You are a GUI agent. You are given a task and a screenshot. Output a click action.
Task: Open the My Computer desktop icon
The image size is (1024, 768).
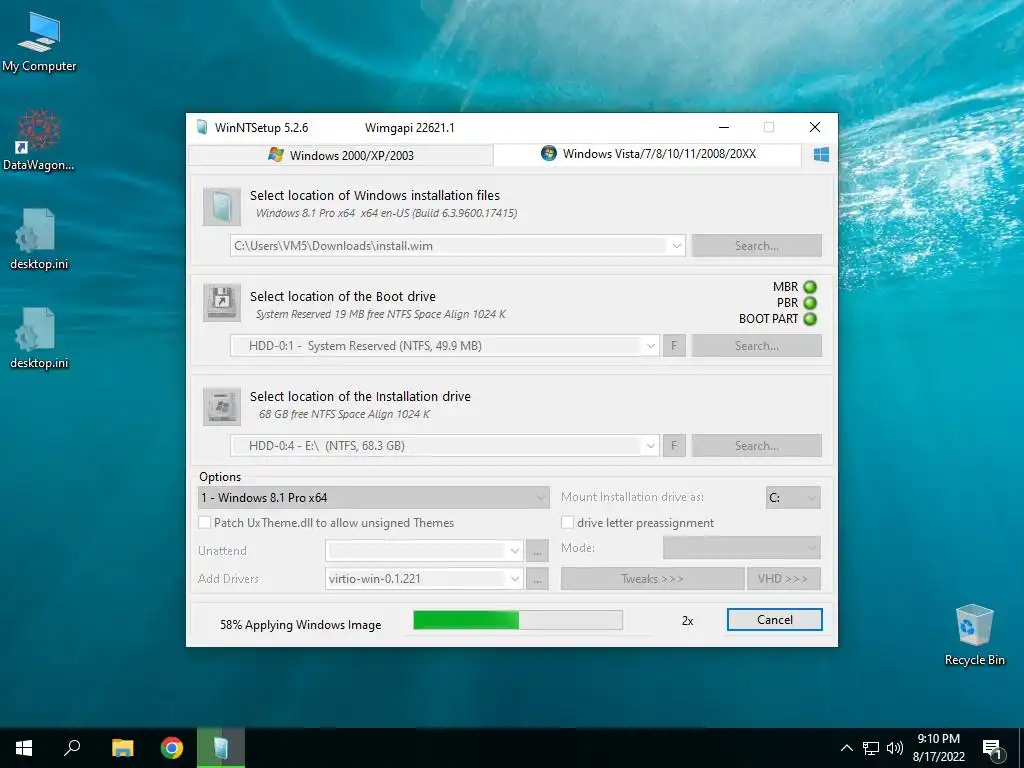click(39, 42)
